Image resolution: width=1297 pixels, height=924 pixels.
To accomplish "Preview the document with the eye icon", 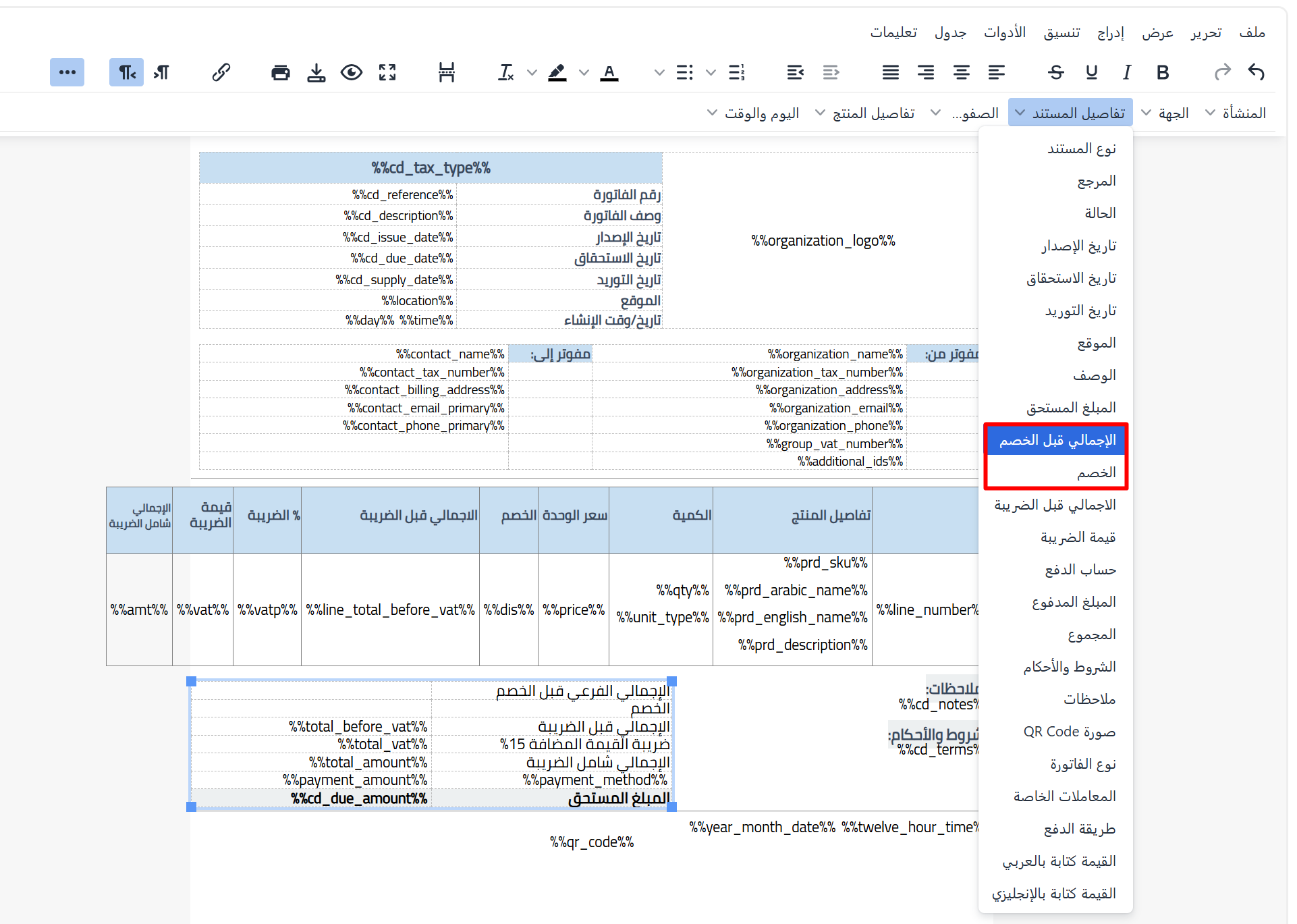I will [x=352, y=72].
